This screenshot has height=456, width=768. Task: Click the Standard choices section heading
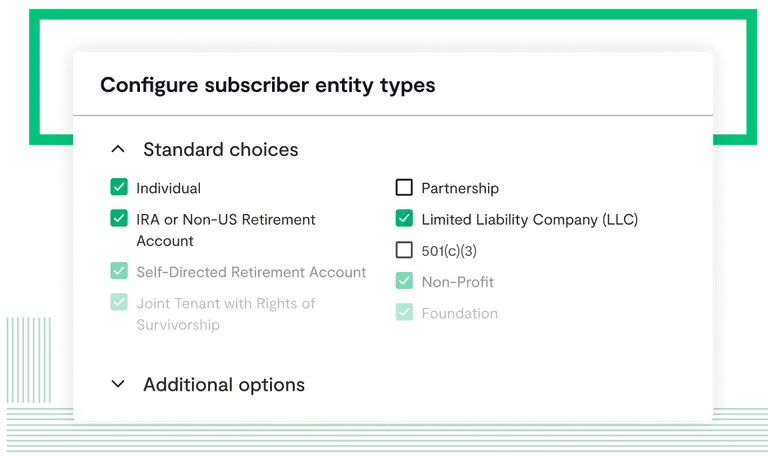click(220, 150)
